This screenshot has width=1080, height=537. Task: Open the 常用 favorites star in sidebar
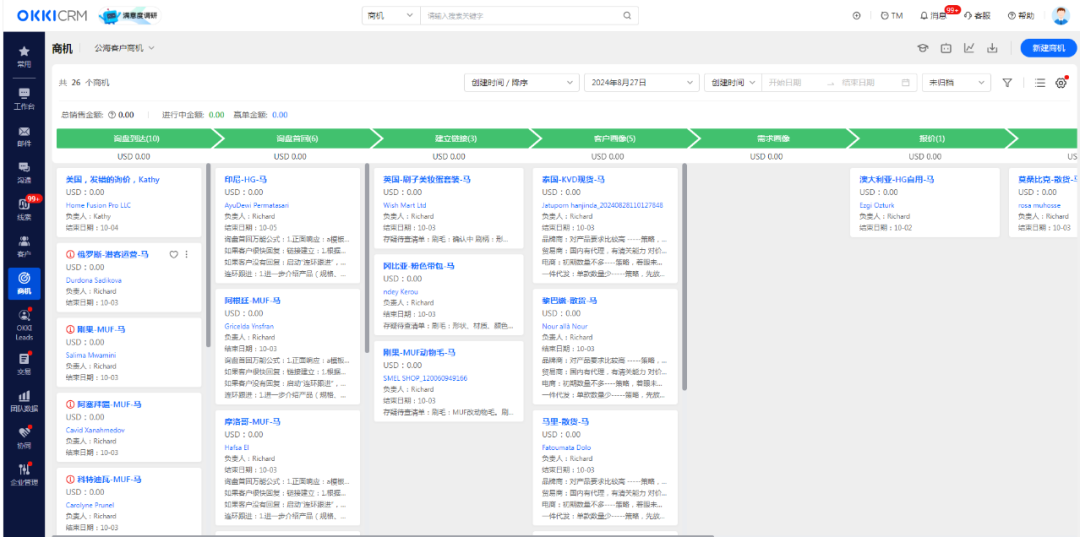[24, 56]
